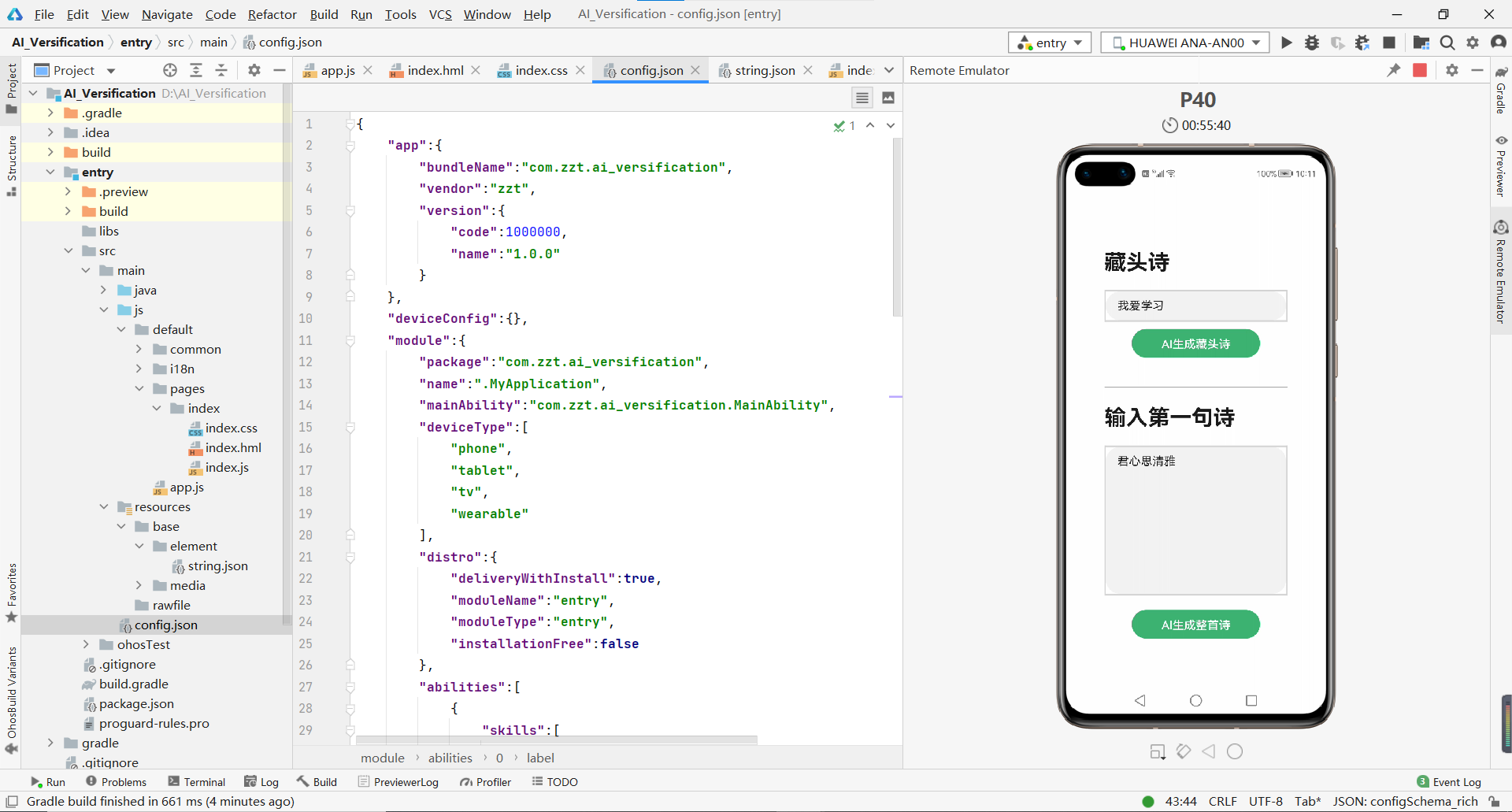Image resolution: width=1512 pixels, height=812 pixels.
Task: Close the index.css tab
Action: pos(580,70)
